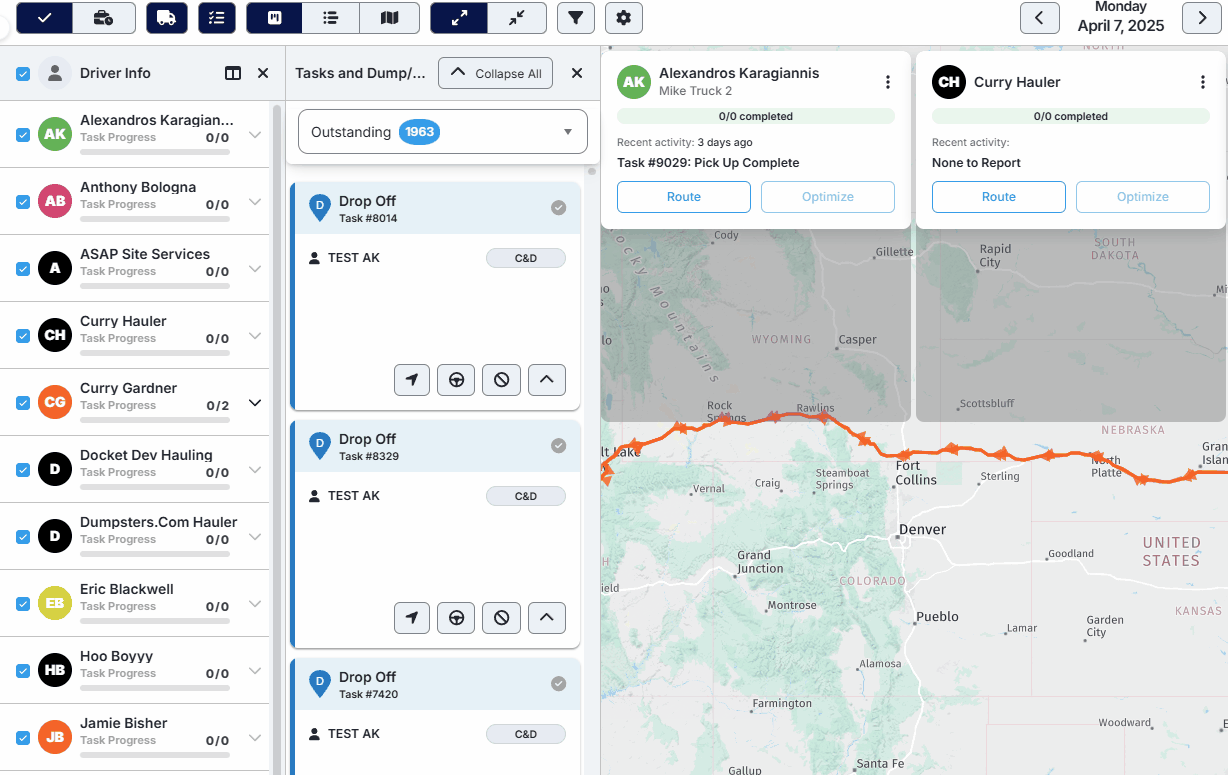
Task: Uncheck Eric Blackwell driver checkbox
Action: pyautogui.click(x=23, y=603)
